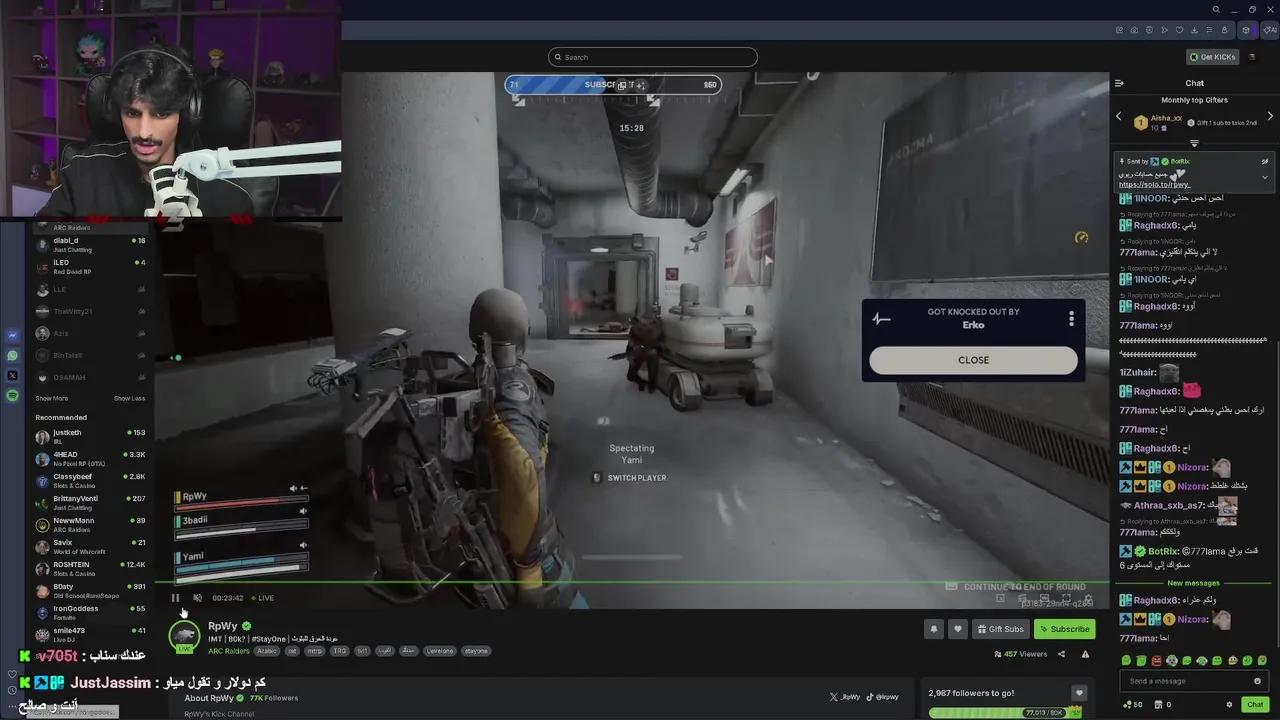The width and height of the screenshot is (1280, 720).
Task: Click the Show Less link in sidebar
Action: pyautogui.click(x=129, y=398)
